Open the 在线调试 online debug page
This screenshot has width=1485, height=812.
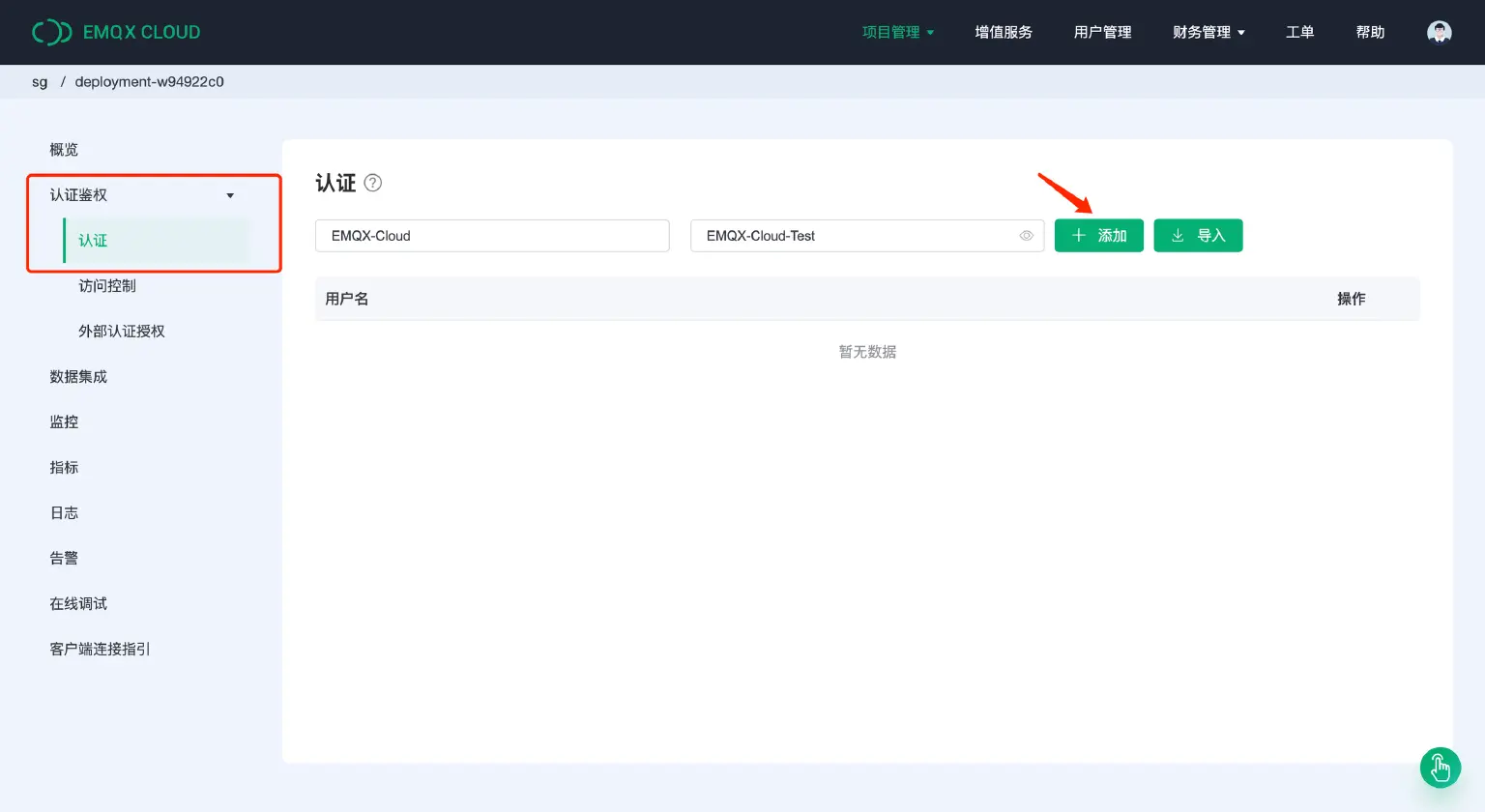77,602
